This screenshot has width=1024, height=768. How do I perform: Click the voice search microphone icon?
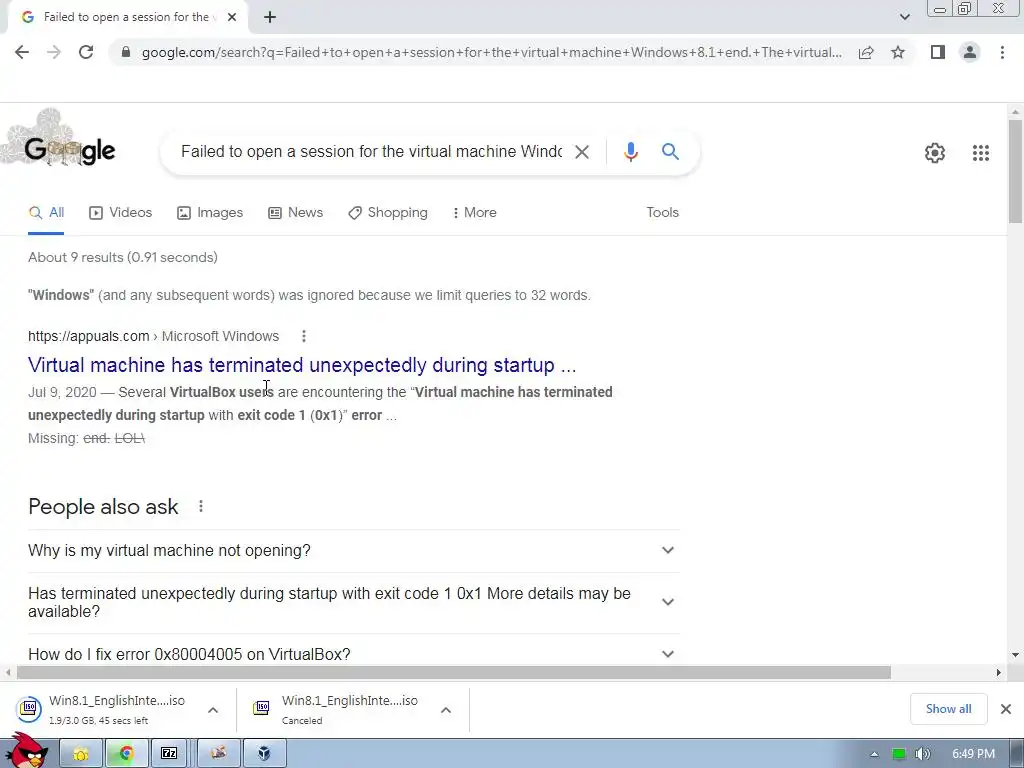630,152
